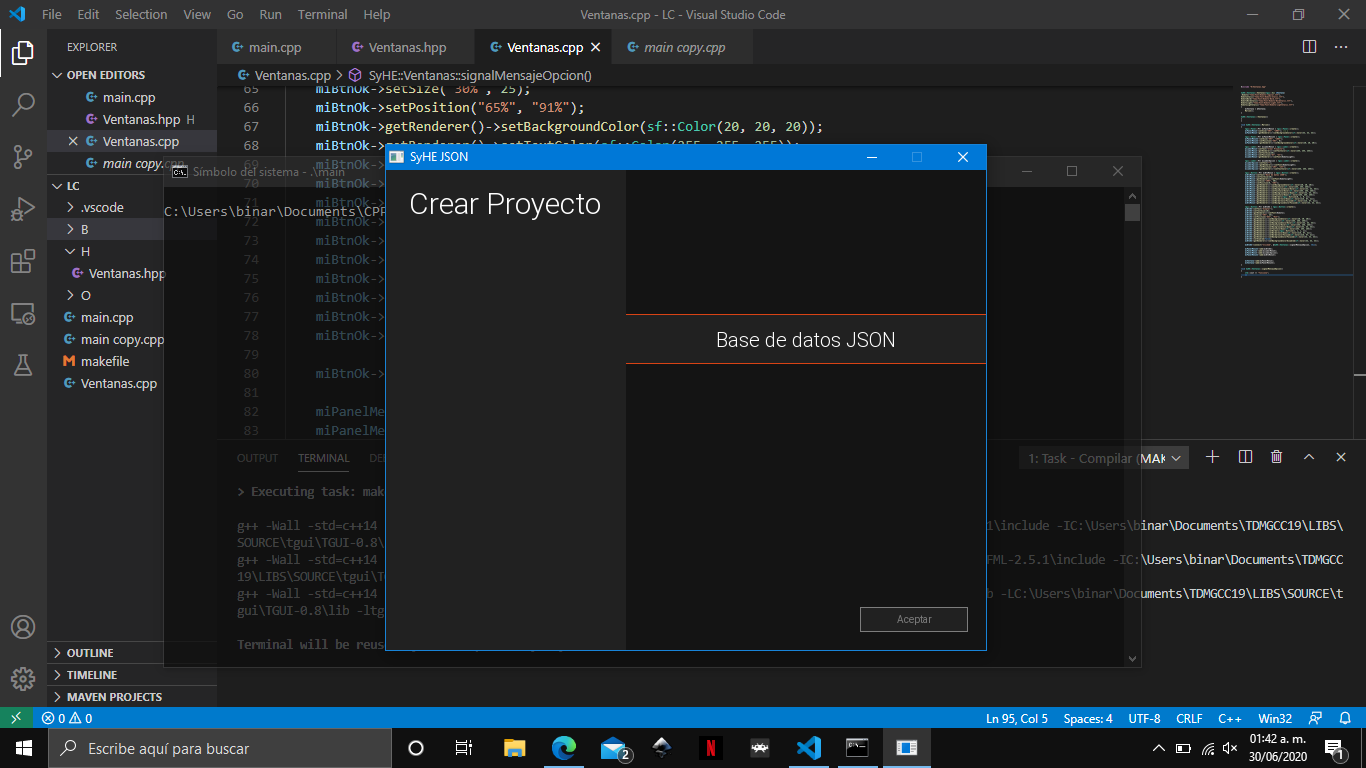Open the Testing flask icon view
Screen dimensions: 1366x768
23,366
